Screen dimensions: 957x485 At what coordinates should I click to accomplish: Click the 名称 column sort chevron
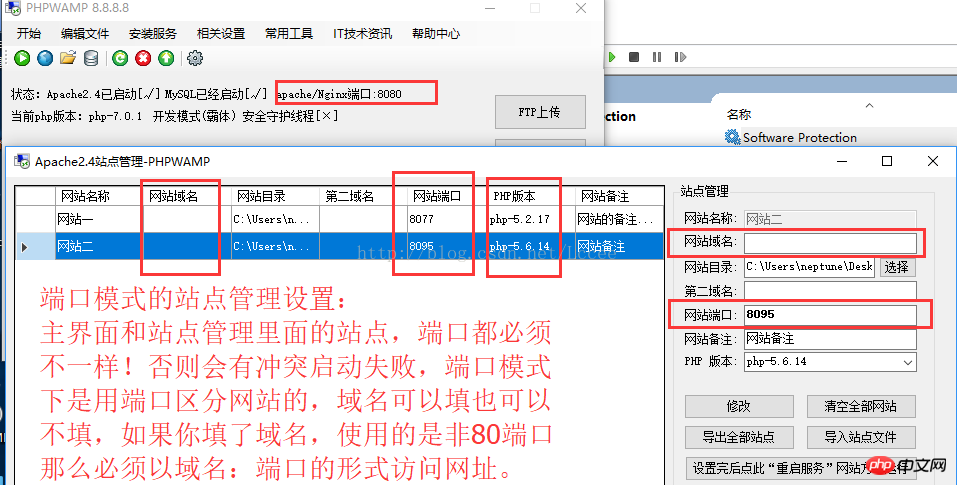[x=869, y=106]
